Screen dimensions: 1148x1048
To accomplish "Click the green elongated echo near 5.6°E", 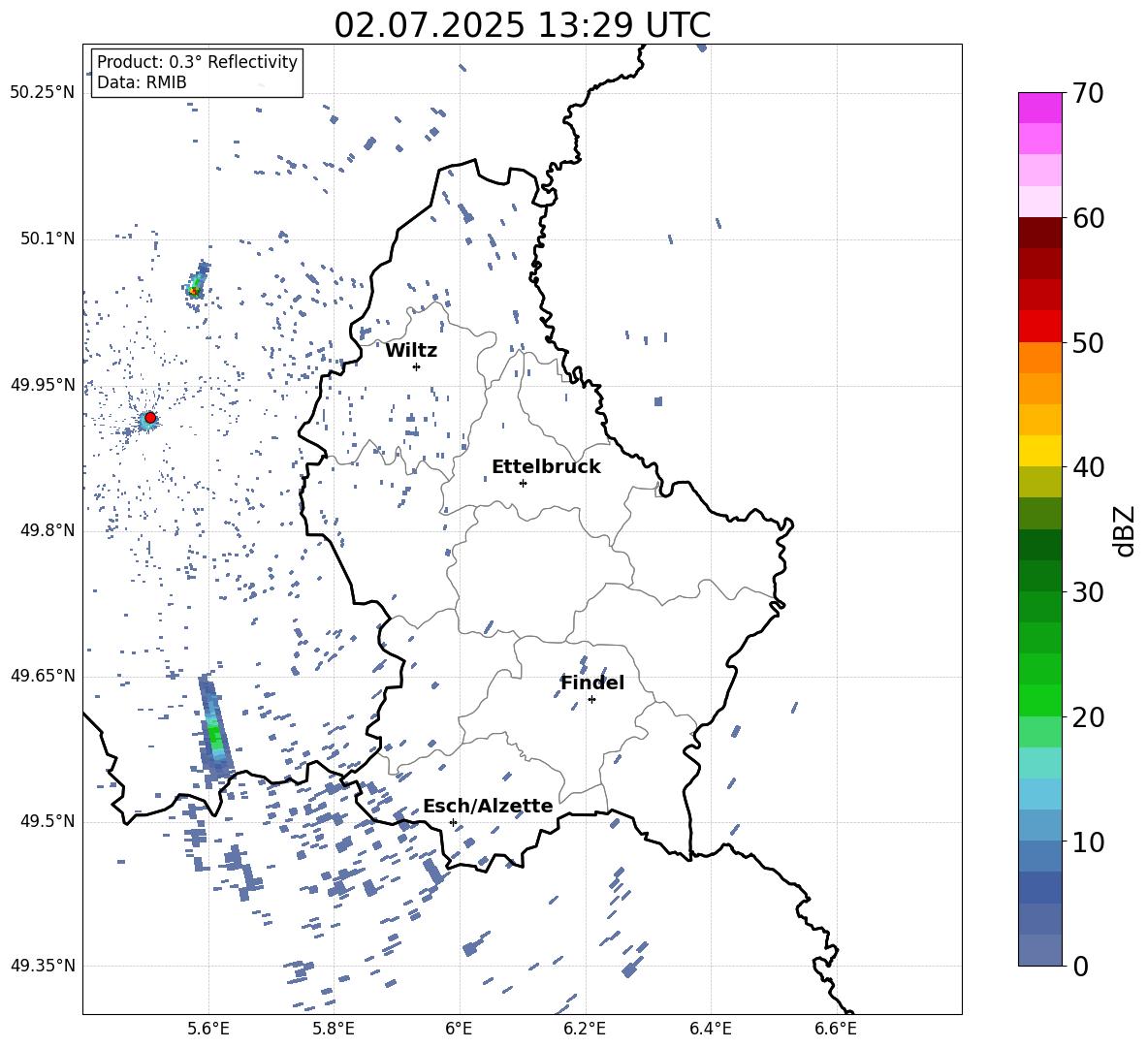I will pos(214,727).
